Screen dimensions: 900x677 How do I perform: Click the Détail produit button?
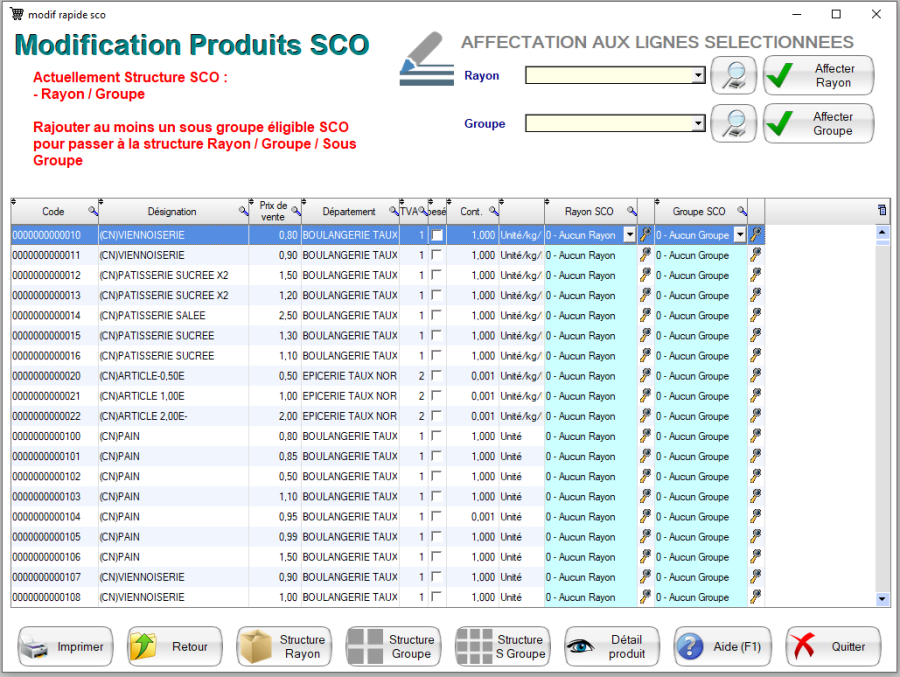point(612,647)
